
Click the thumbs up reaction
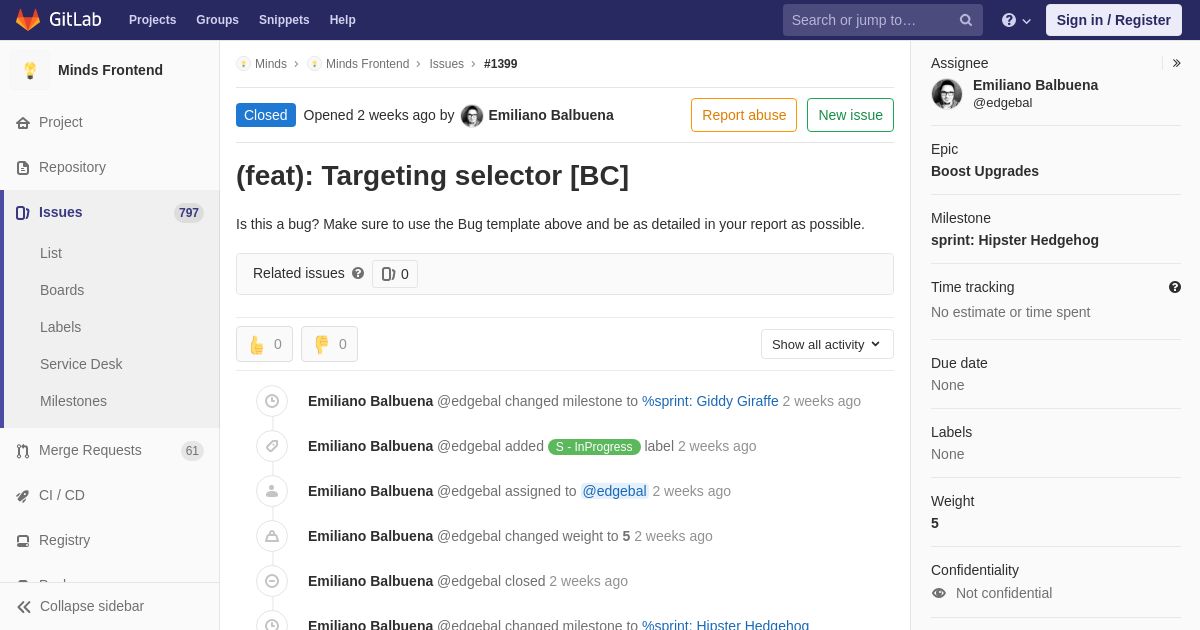(x=264, y=344)
